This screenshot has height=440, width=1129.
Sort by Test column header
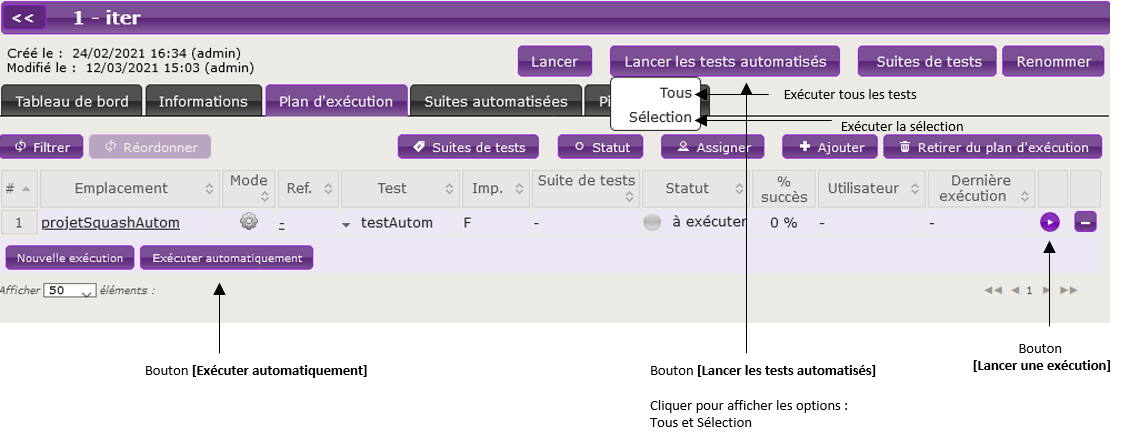click(400, 189)
